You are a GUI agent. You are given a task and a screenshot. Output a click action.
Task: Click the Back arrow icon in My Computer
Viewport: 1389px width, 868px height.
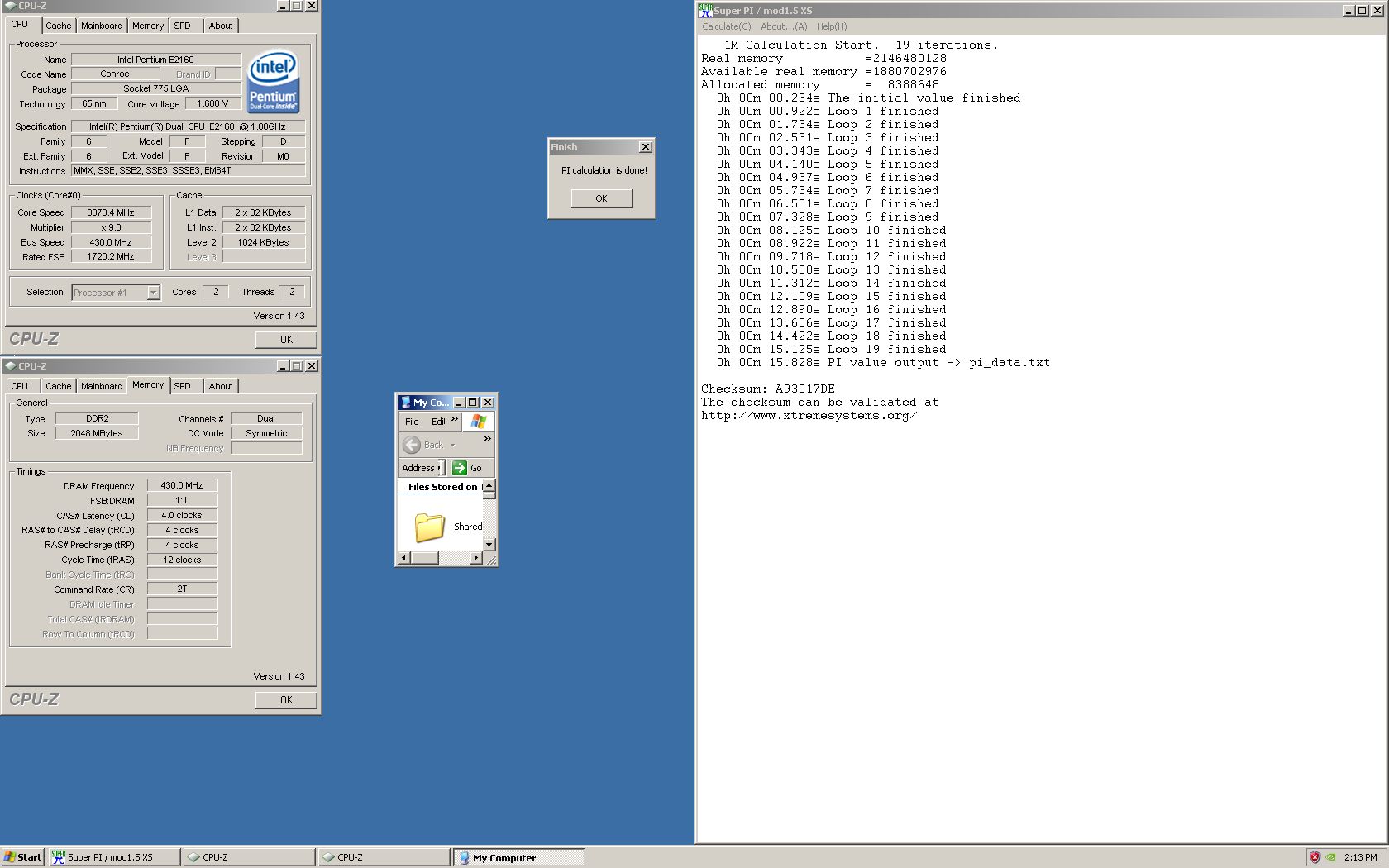[x=412, y=445]
